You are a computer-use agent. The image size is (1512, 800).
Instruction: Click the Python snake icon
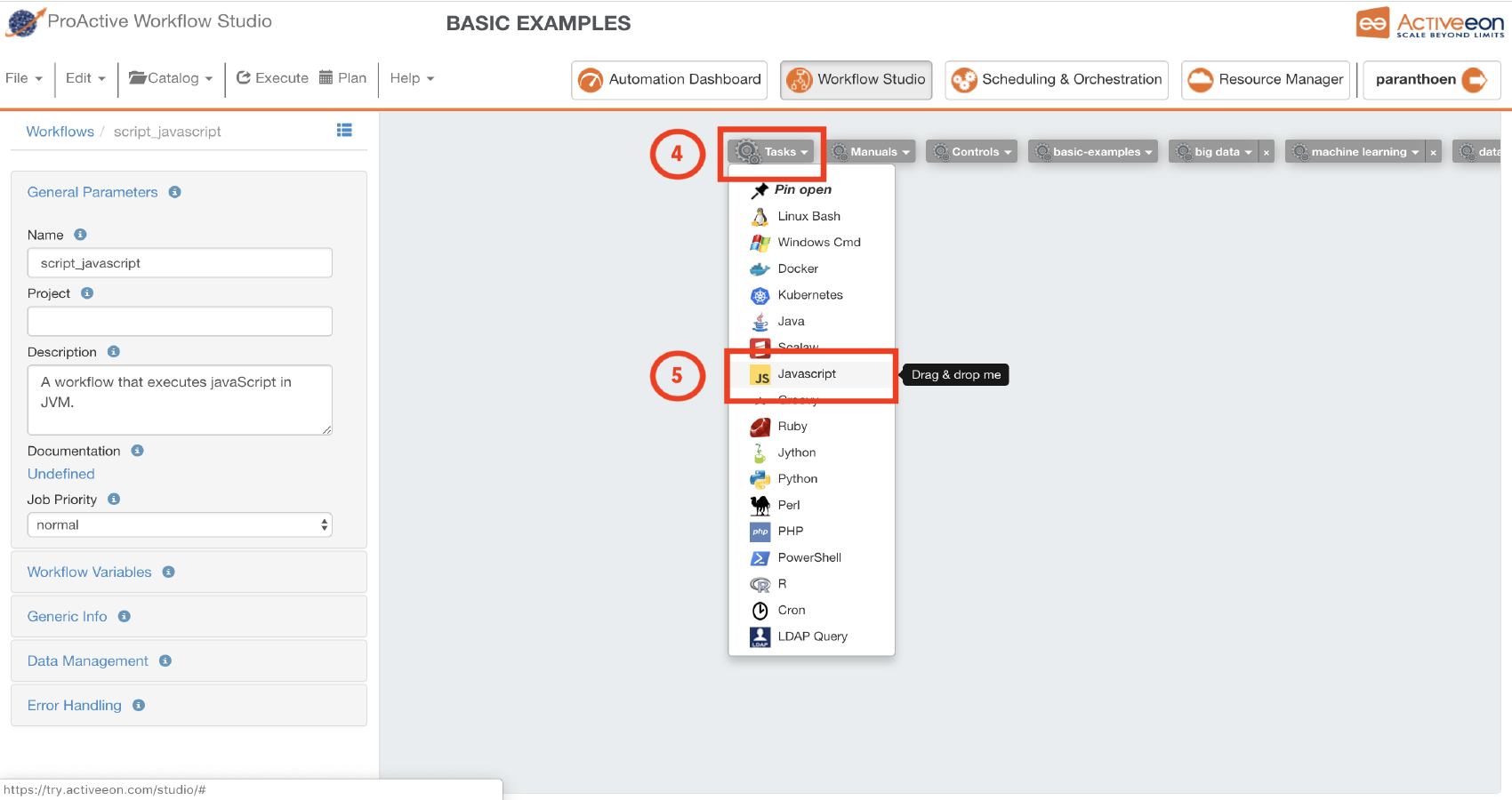760,479
